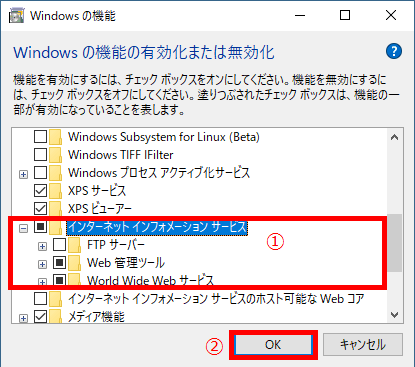Click the Windows プロセス アクティブ化サービス folder icon
Viewport: 415px width, 367px height.
pyautogui.click(x=56, y=173)
